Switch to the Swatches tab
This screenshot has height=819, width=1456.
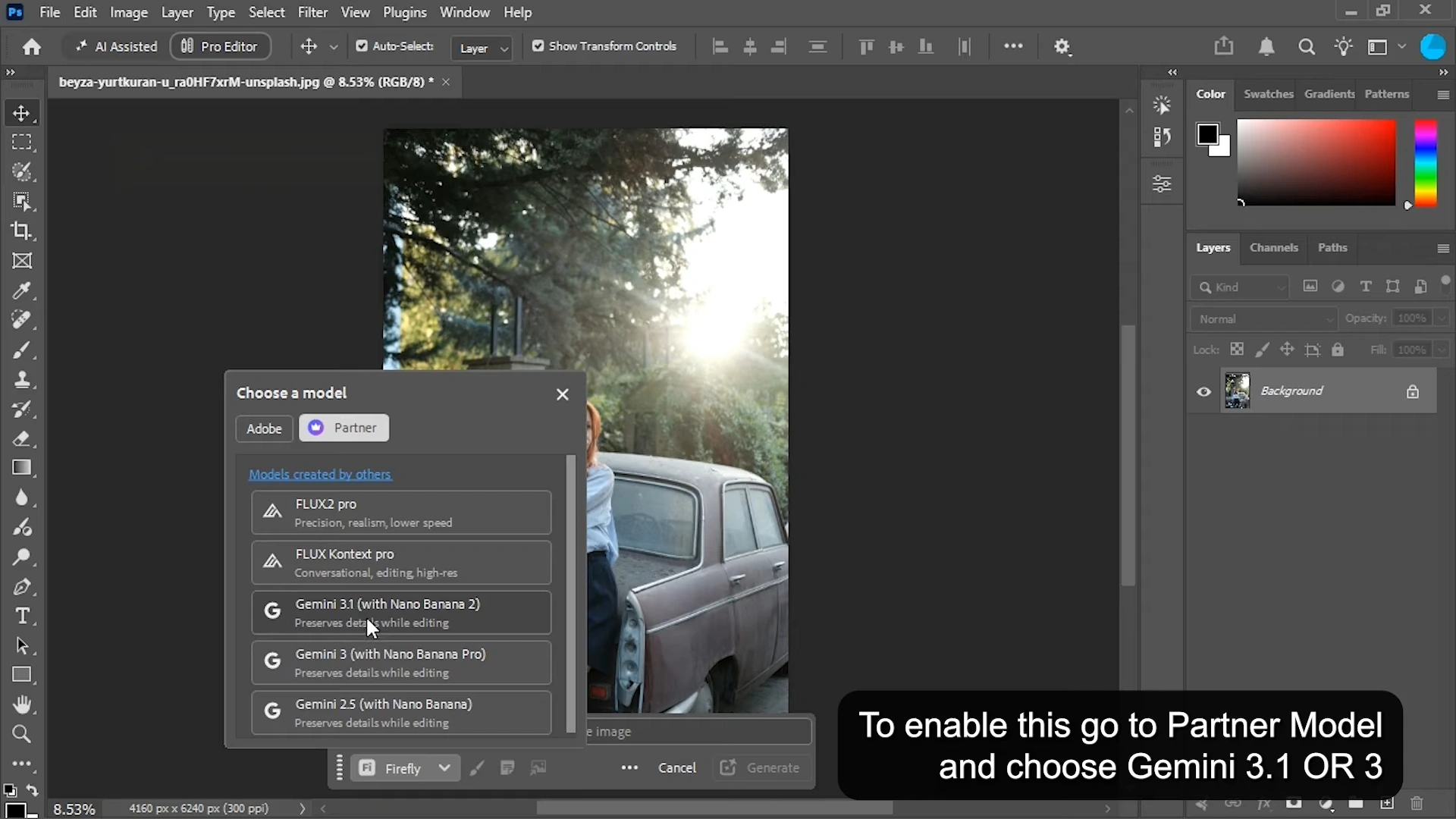point(1268,94)
